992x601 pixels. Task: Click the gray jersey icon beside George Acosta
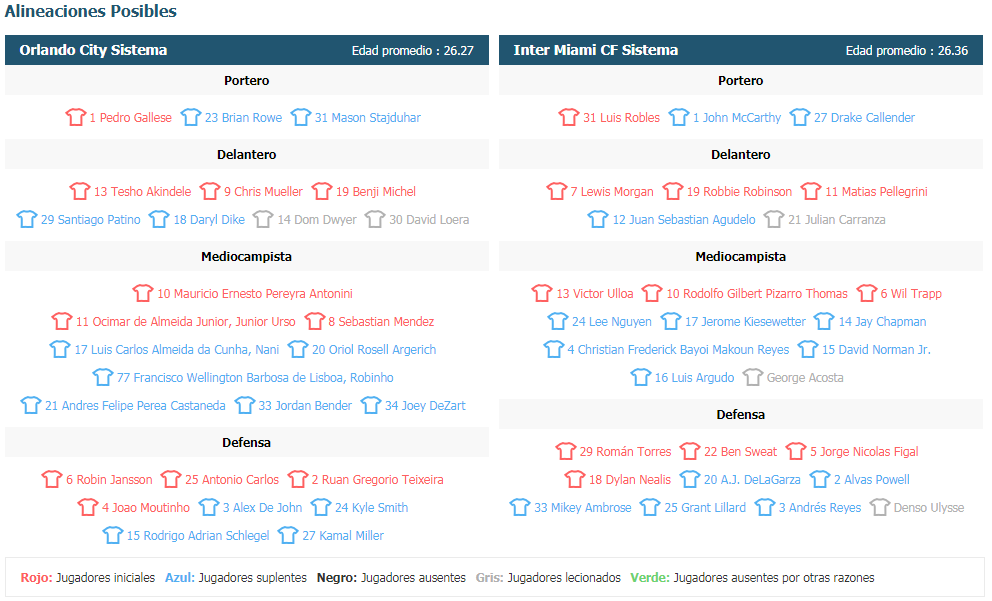pyautogui.click(x=753, y=377)
